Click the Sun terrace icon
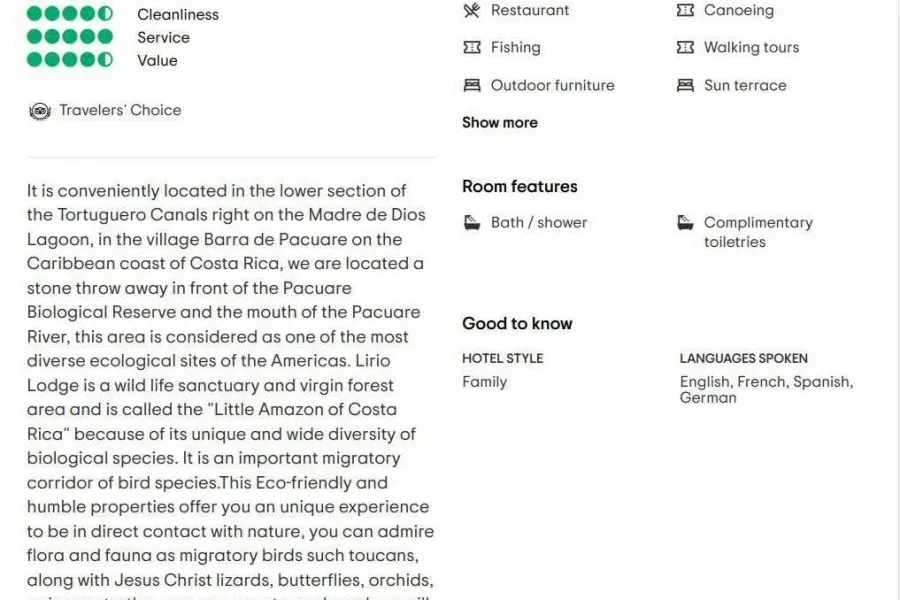 (685, 85)
